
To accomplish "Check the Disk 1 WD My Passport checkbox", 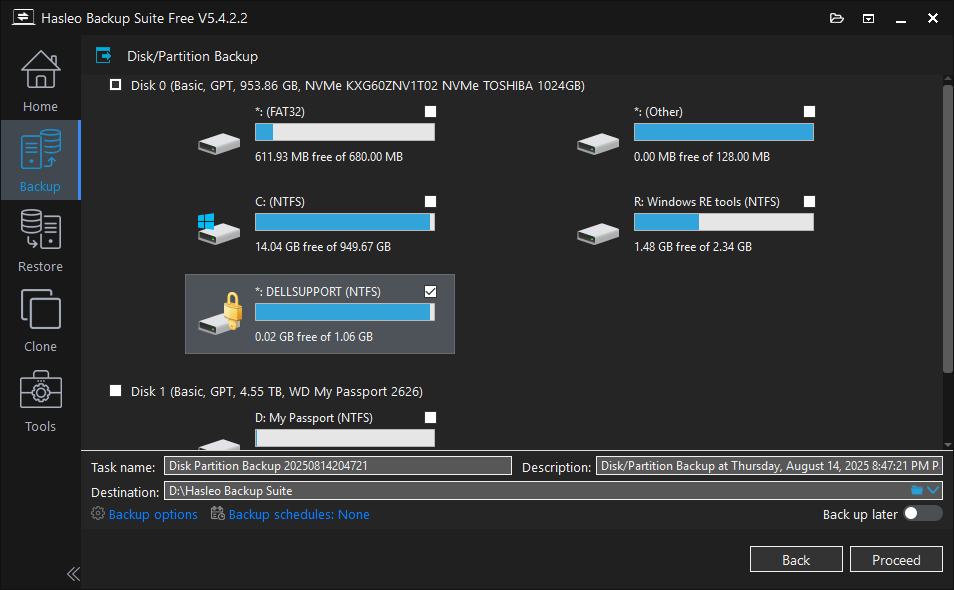I will coord(115,390).
